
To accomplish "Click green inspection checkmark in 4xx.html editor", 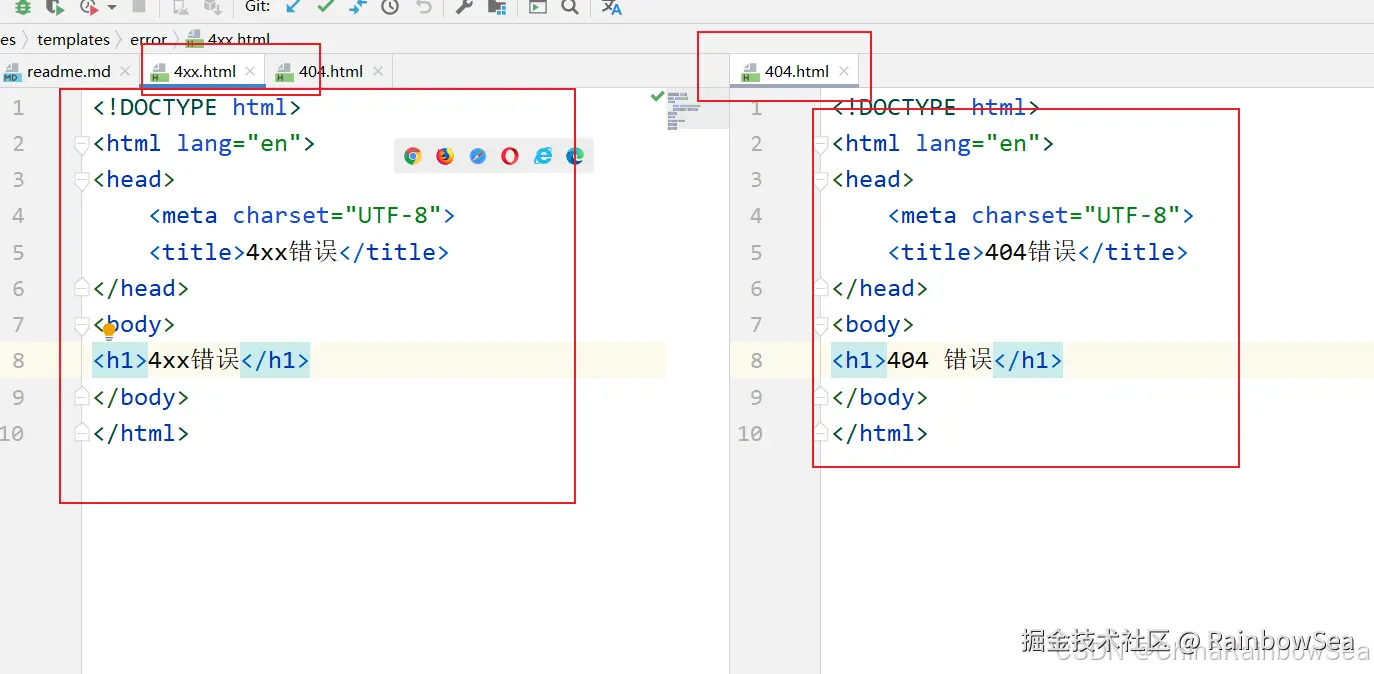I will click(x=657, y=96).
